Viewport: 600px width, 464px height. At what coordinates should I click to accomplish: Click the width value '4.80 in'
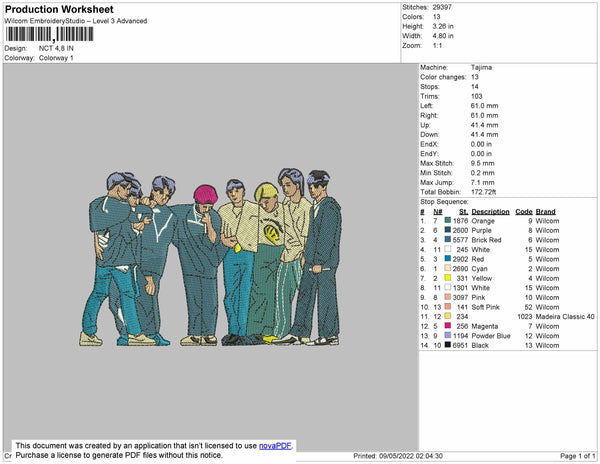click(x=443, y=36)
